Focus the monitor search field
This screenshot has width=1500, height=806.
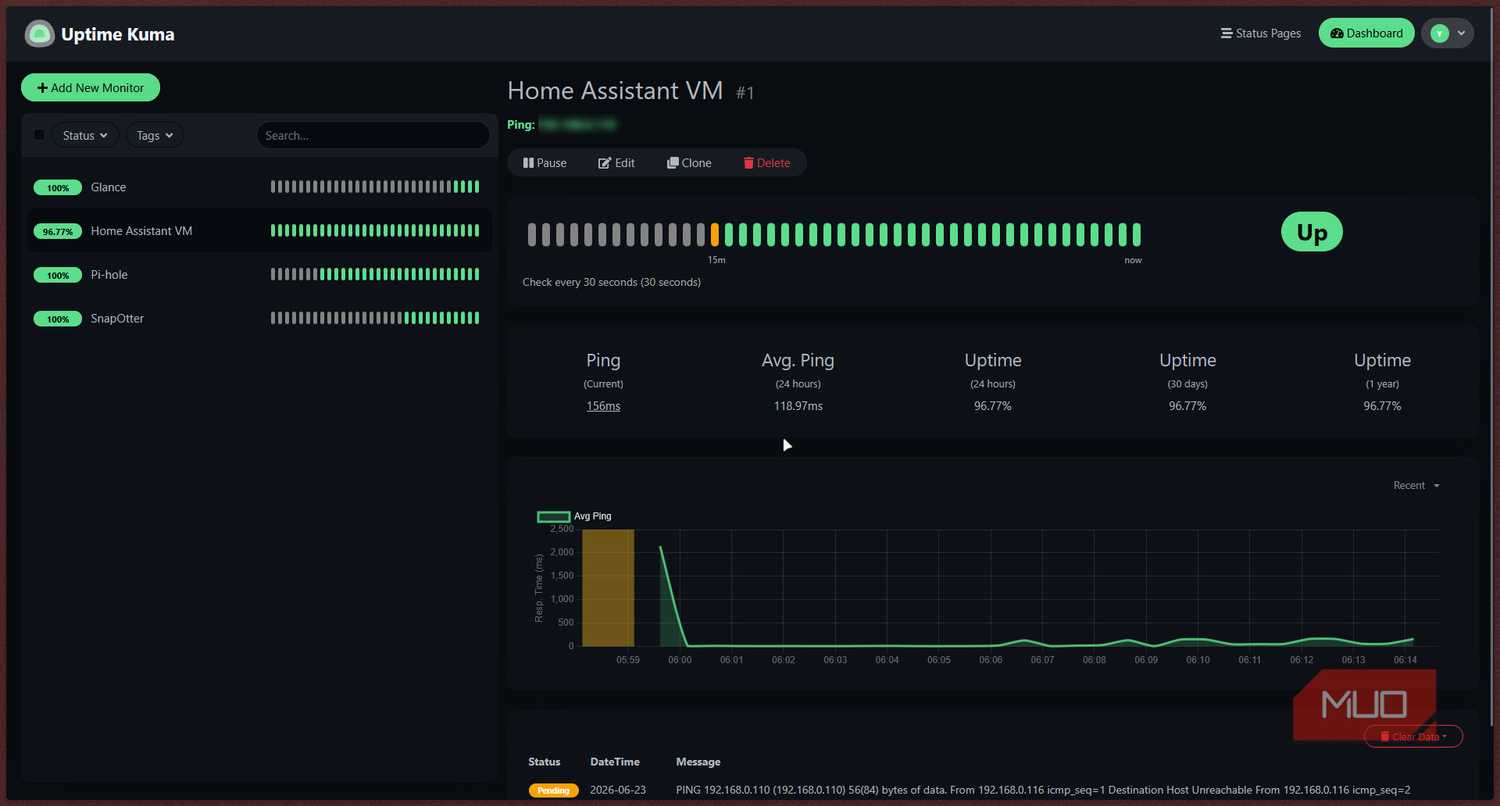[372, 135]
